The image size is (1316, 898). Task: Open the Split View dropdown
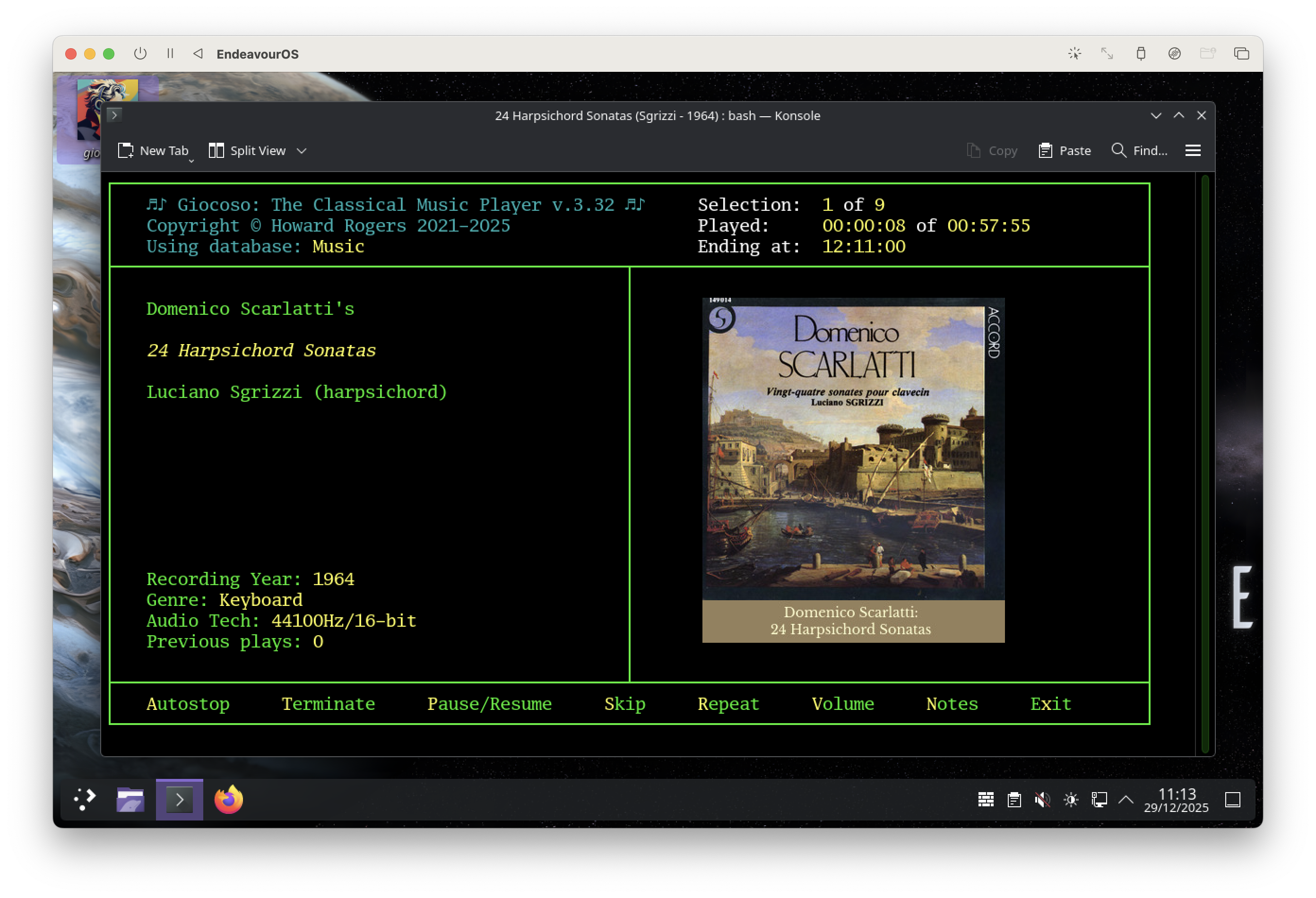click(x=301, y=151)
